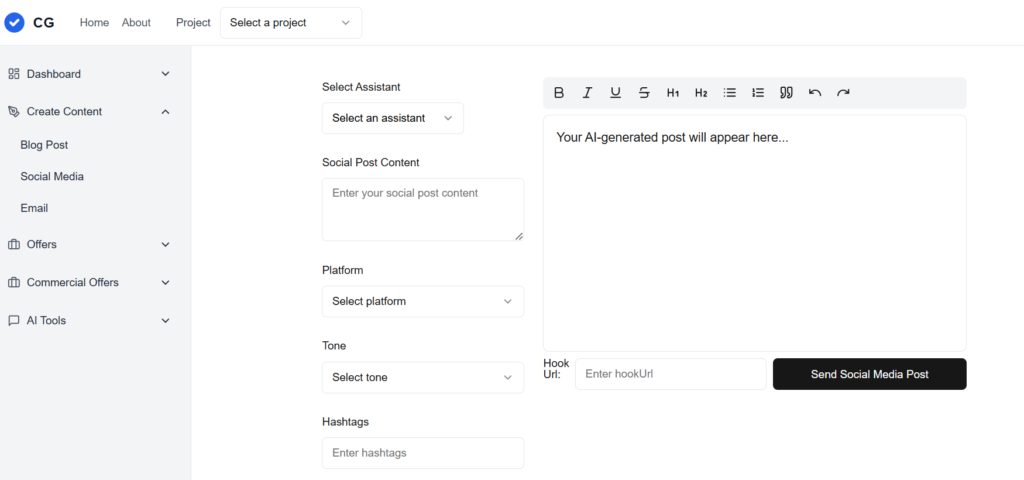Apply italic formatting in the editor
This screenshot has height=480, width=1024.
(587, 93)
